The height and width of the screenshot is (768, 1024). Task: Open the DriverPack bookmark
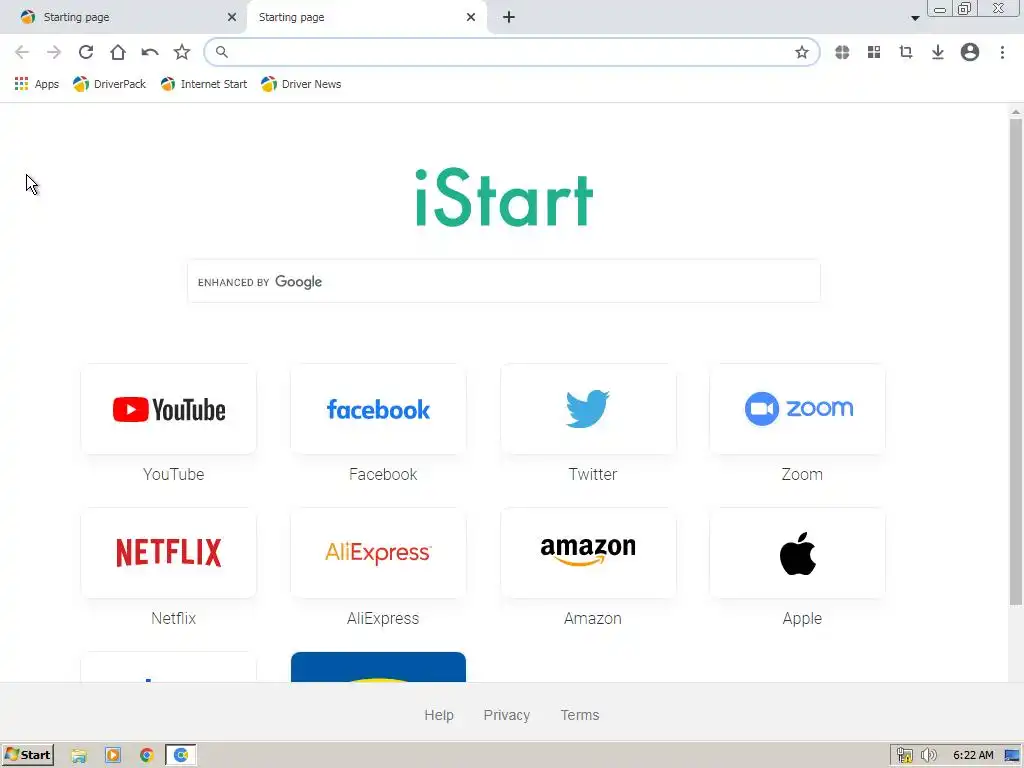pyautogui.click(x=110, y=84)
